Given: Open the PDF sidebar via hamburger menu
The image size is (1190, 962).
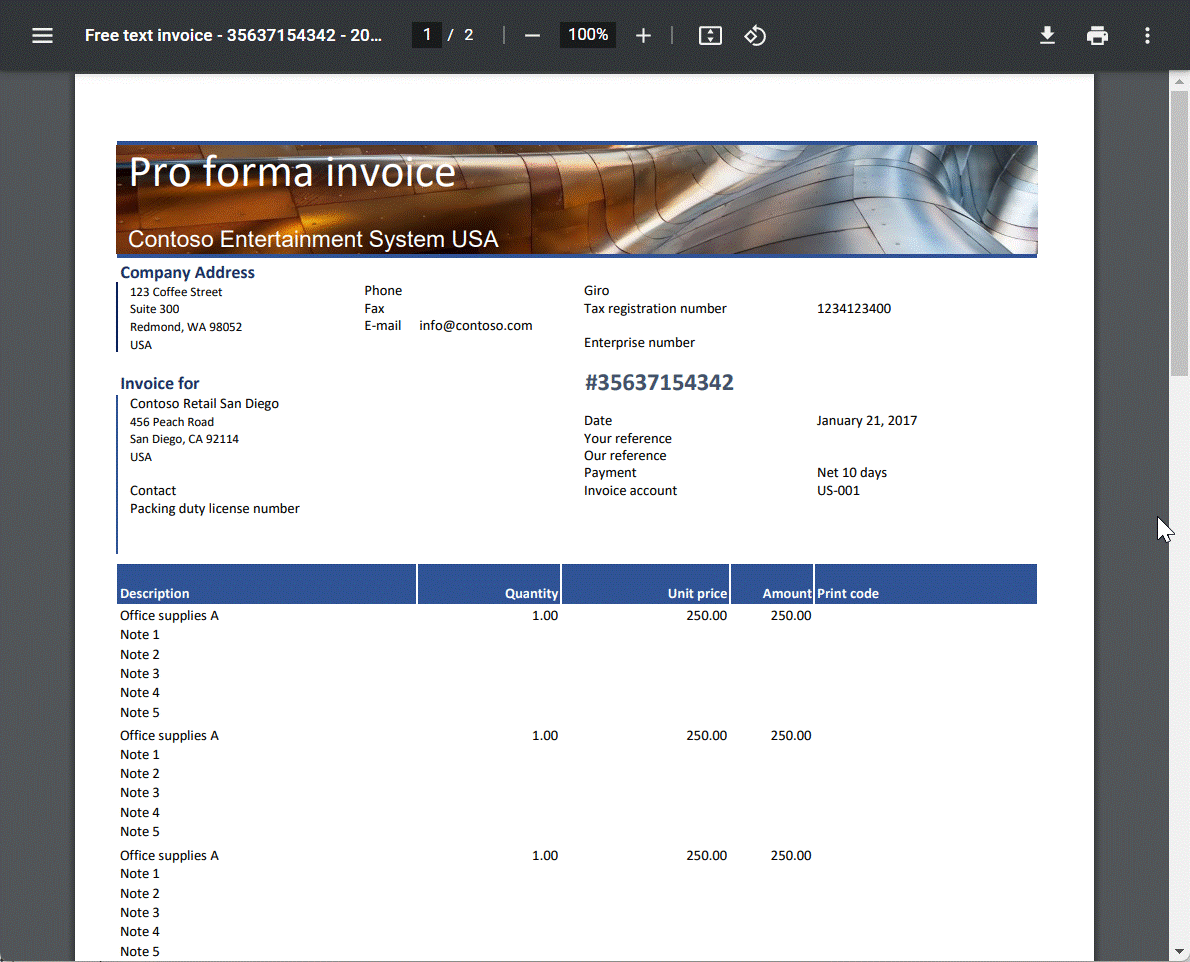Looking at the screenshot, I should coord(42,35).
